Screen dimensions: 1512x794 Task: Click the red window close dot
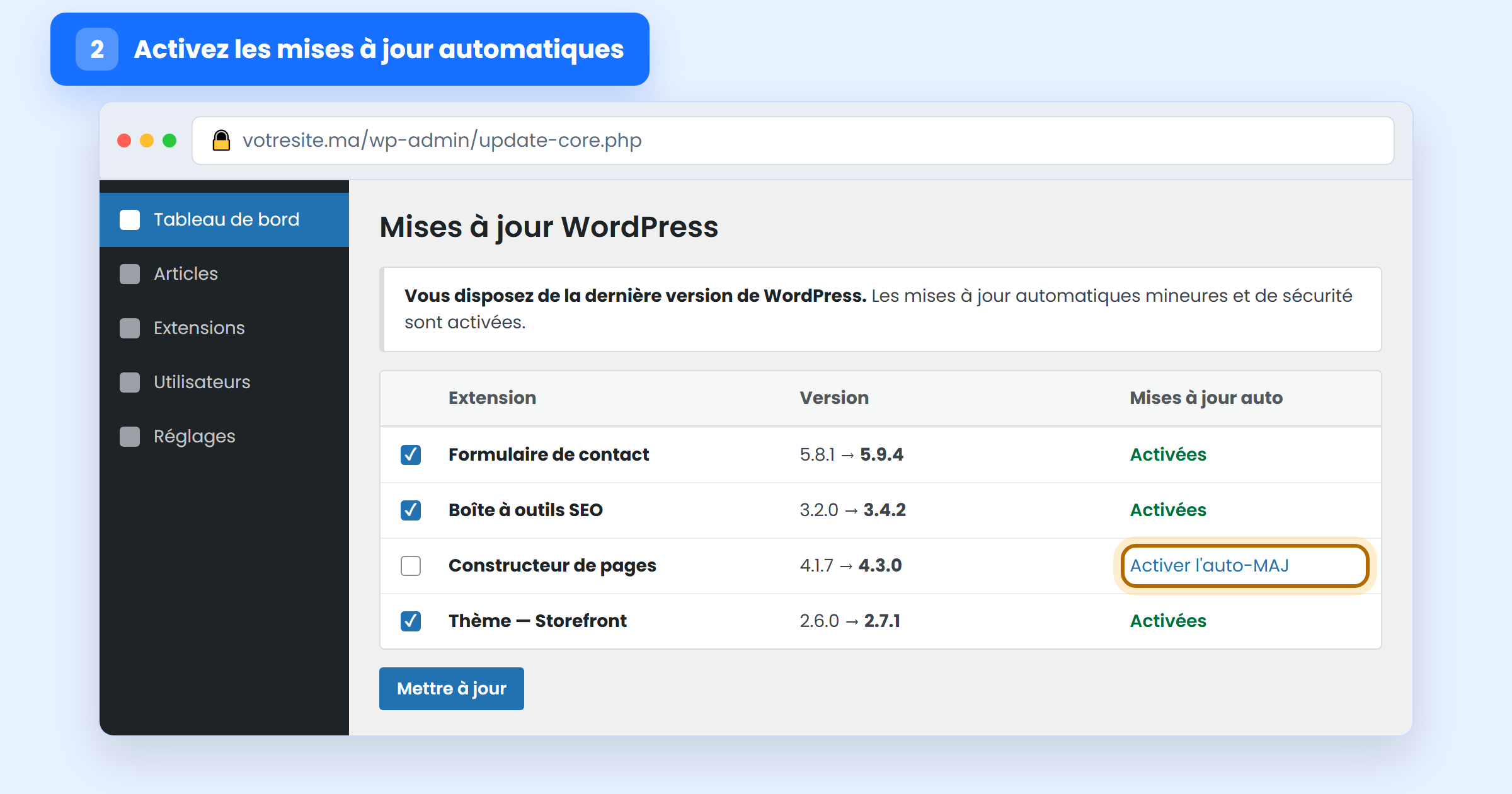click(x=124, y=141)
